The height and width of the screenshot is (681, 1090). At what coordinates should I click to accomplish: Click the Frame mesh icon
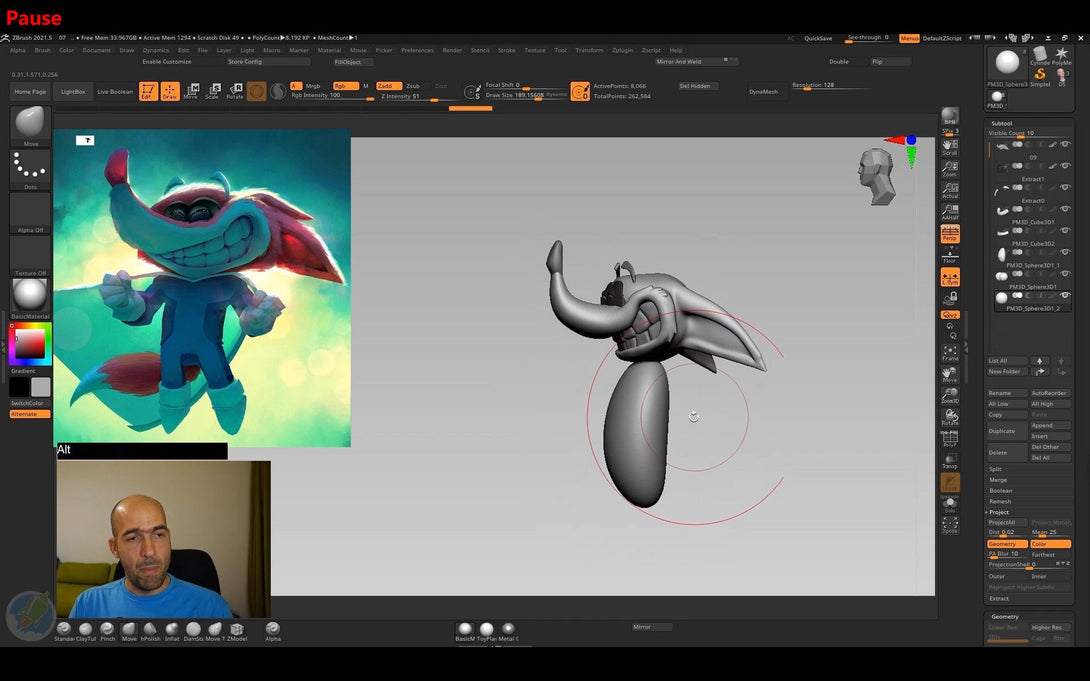tap(950, 353)
